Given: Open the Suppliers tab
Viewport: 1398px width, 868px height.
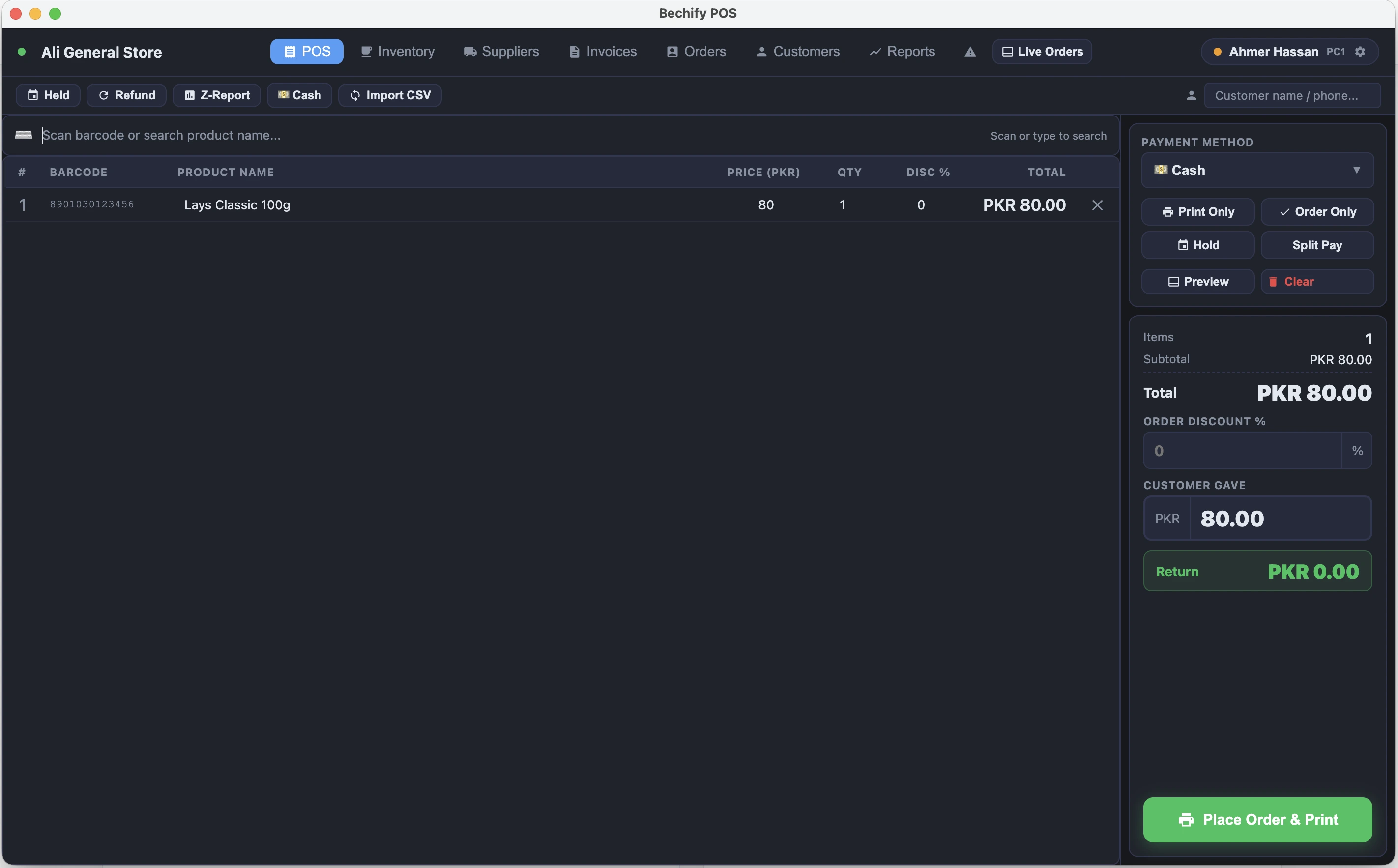Looking at the screenshot, I should click(501, 52).
